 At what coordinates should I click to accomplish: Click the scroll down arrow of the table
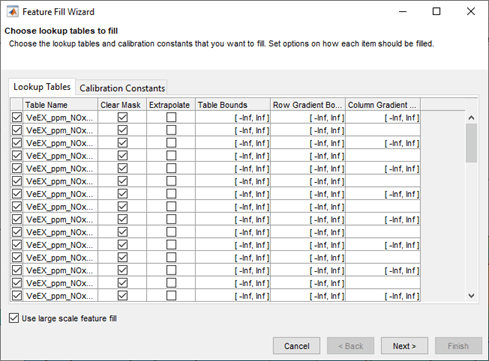point(471,296)
